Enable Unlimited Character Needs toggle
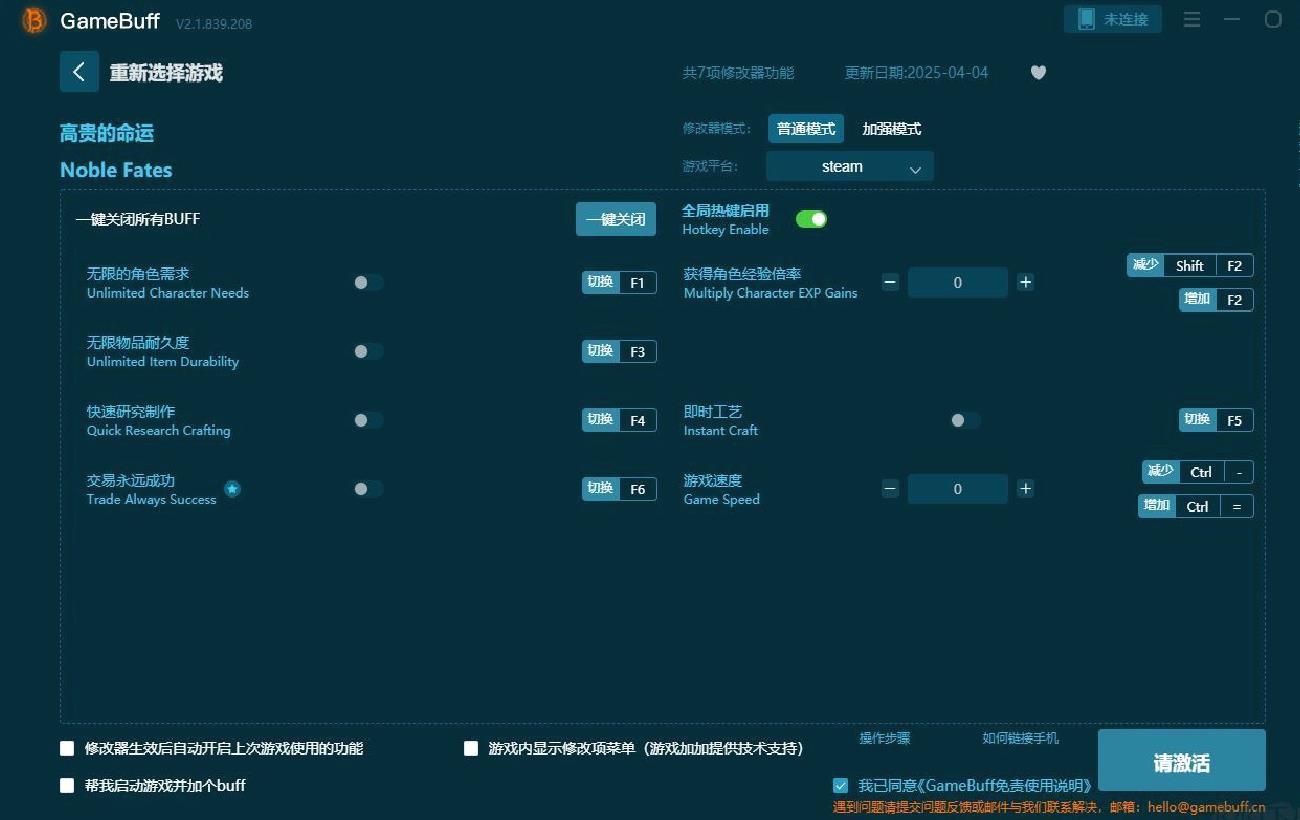 (x=368, y=283)
